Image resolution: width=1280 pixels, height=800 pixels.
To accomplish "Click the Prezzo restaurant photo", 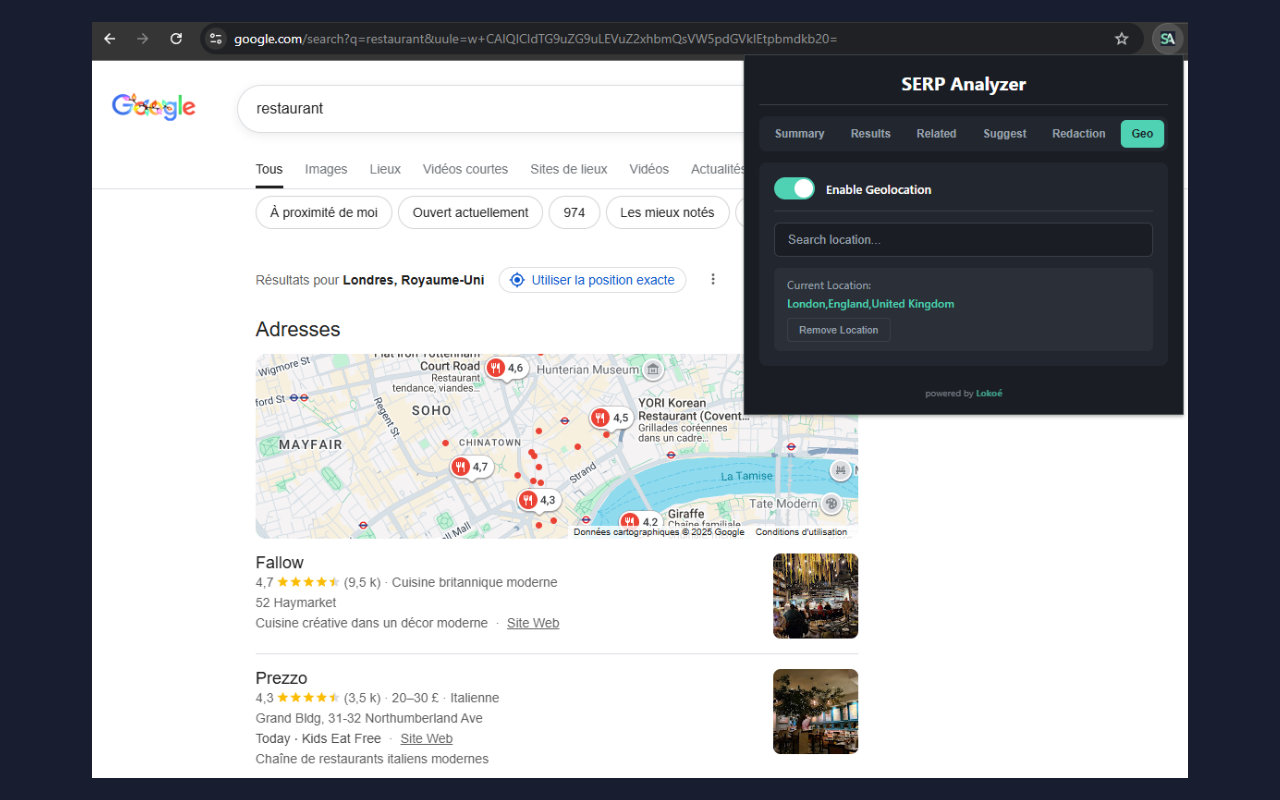I will [x=815, y=711].
